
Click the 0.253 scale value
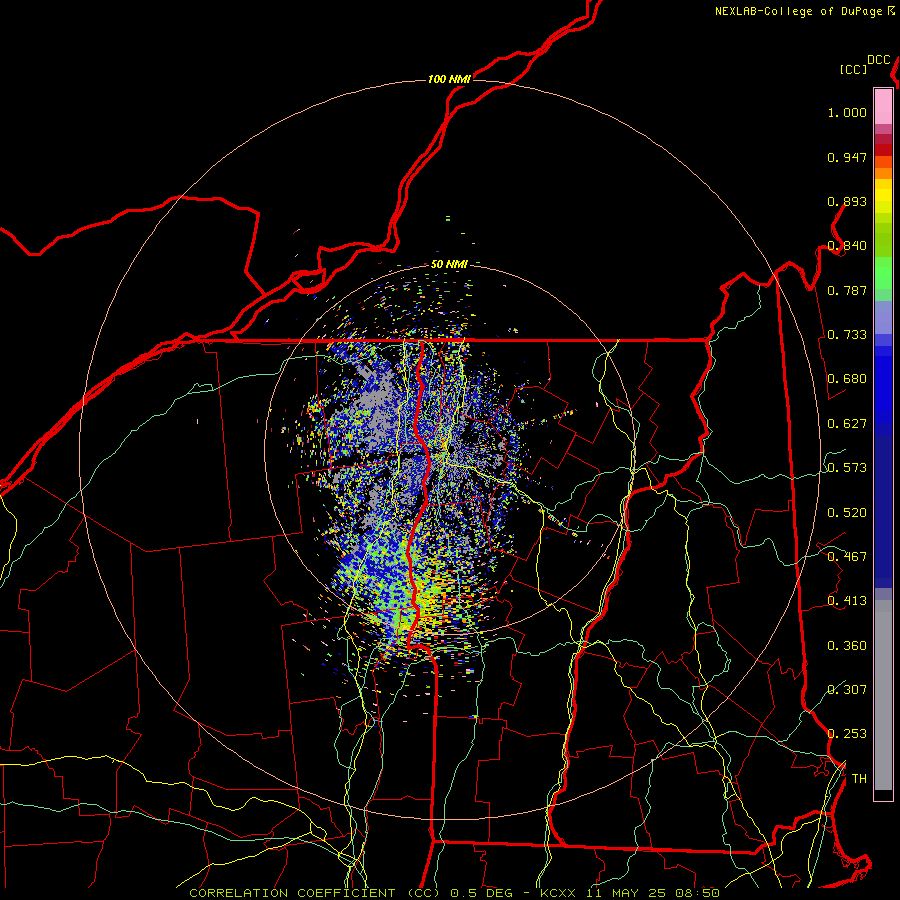tap(847, 734)
